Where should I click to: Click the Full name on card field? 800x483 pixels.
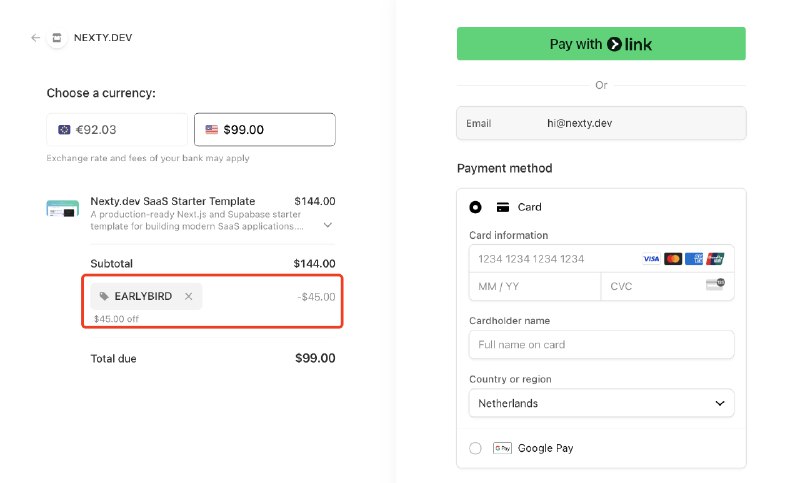[x=602, y=344]
